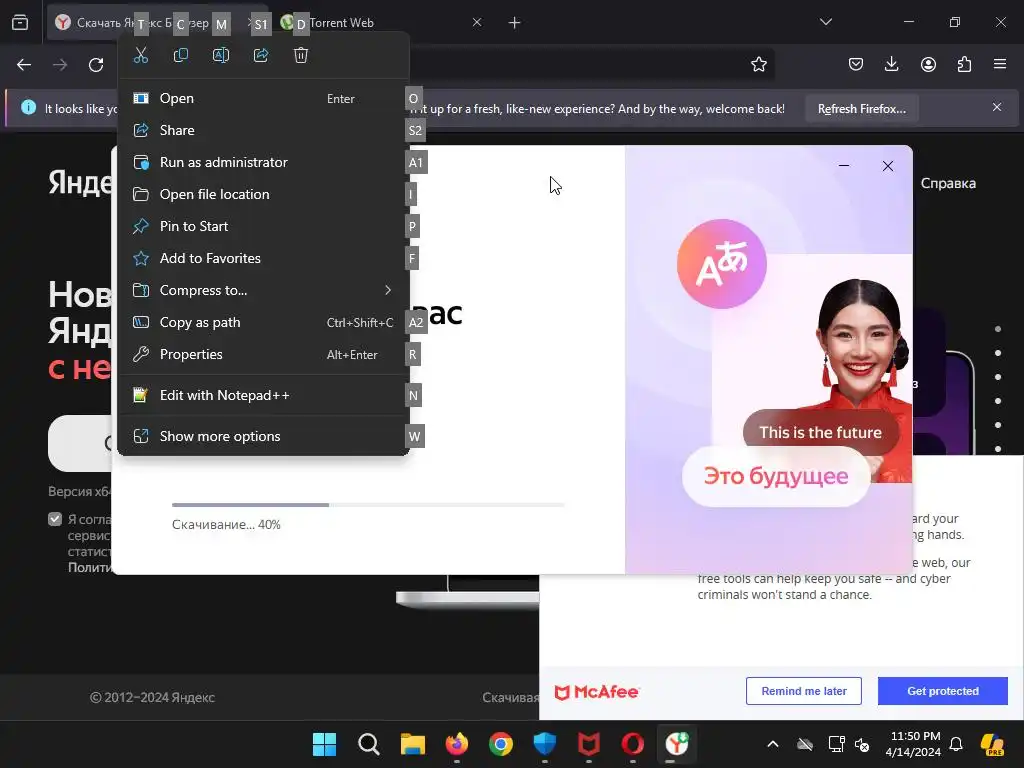
Task: Open File Explorer from the taskbar
Action: pyautogui.click(x=413, y=744)
